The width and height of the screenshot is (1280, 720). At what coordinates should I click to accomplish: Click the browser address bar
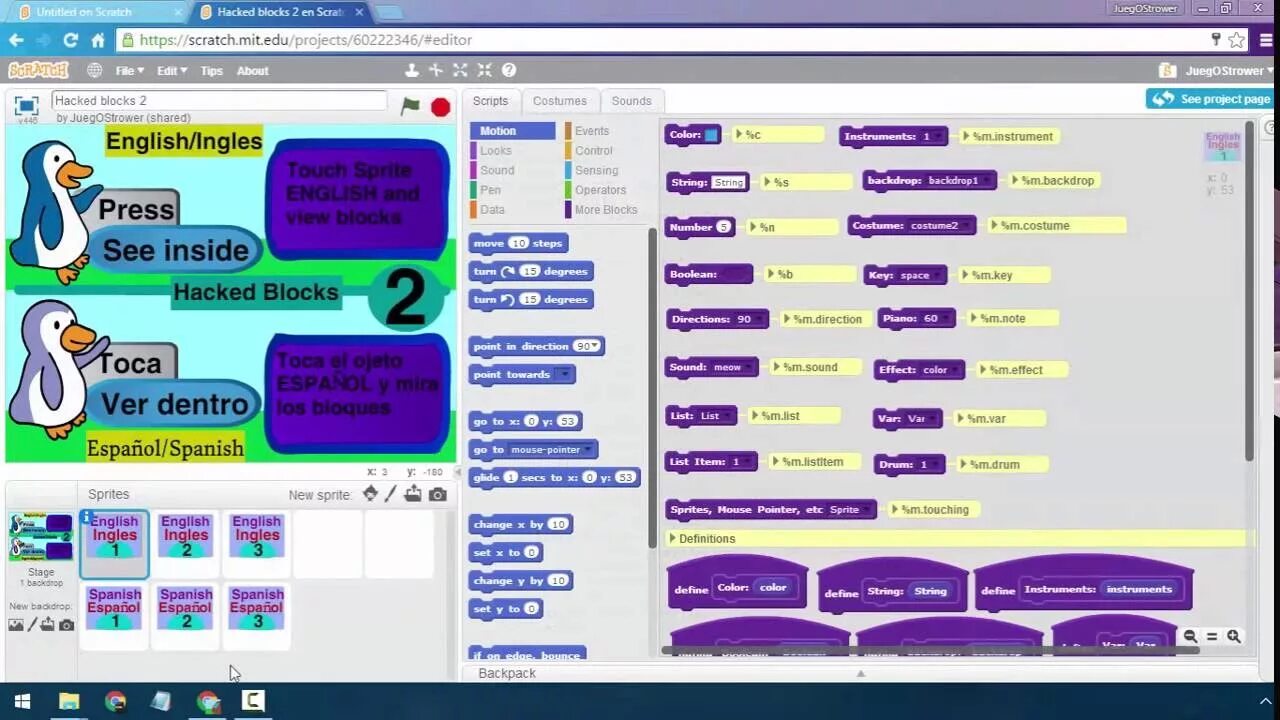pos(660,40)
